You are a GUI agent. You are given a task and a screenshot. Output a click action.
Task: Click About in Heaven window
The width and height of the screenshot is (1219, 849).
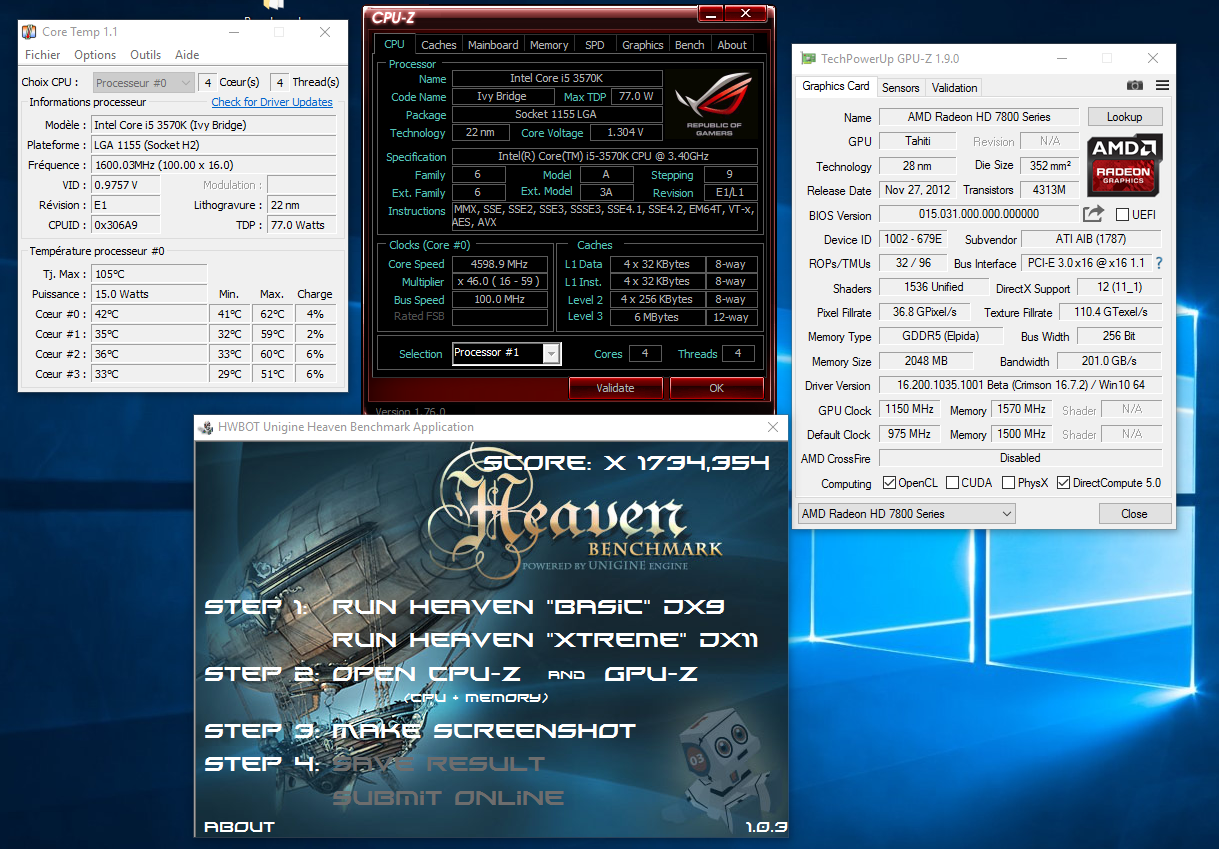click(x=239, y=827)
